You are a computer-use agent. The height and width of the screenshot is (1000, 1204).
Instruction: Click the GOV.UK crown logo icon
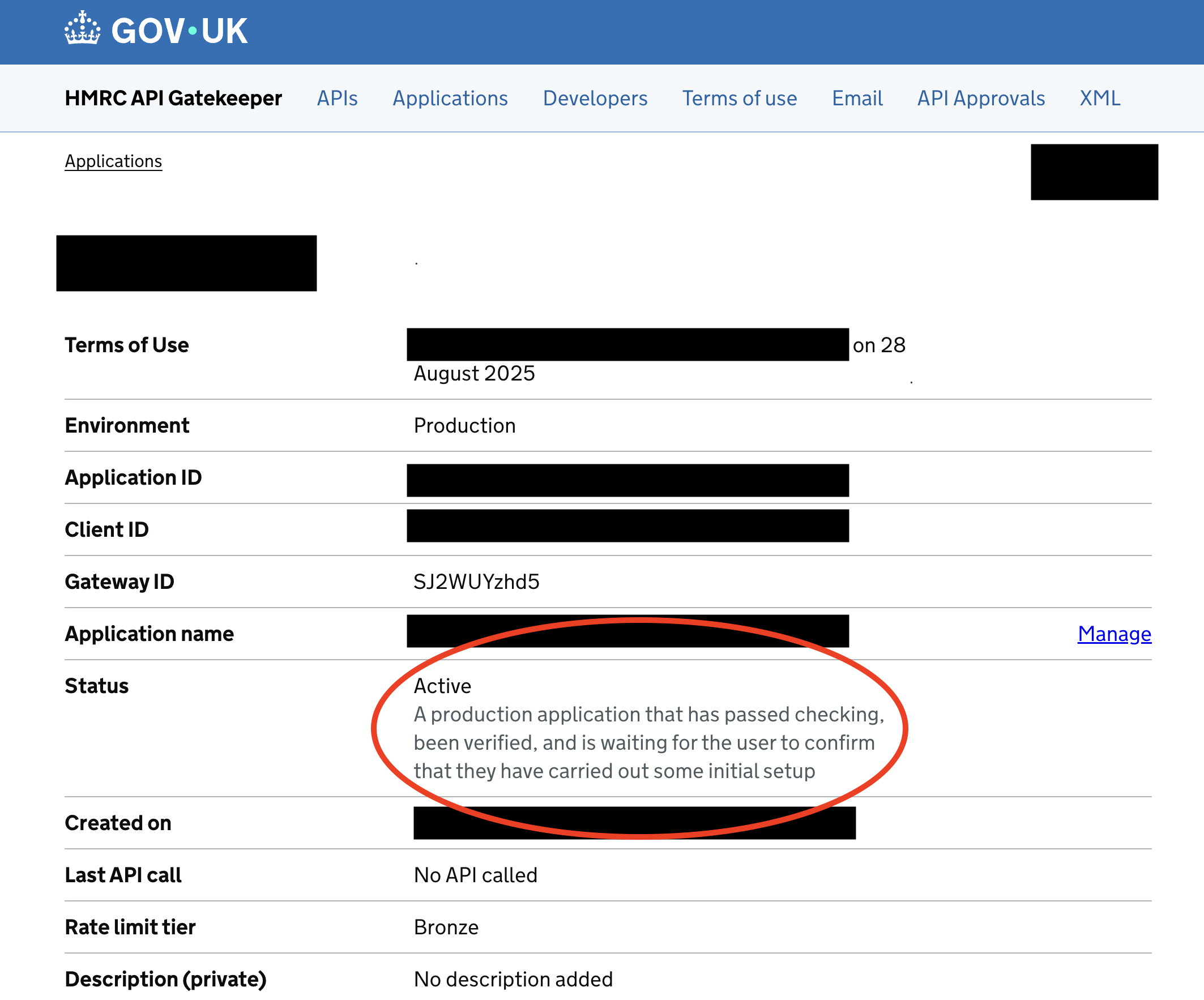pos(82,29)
